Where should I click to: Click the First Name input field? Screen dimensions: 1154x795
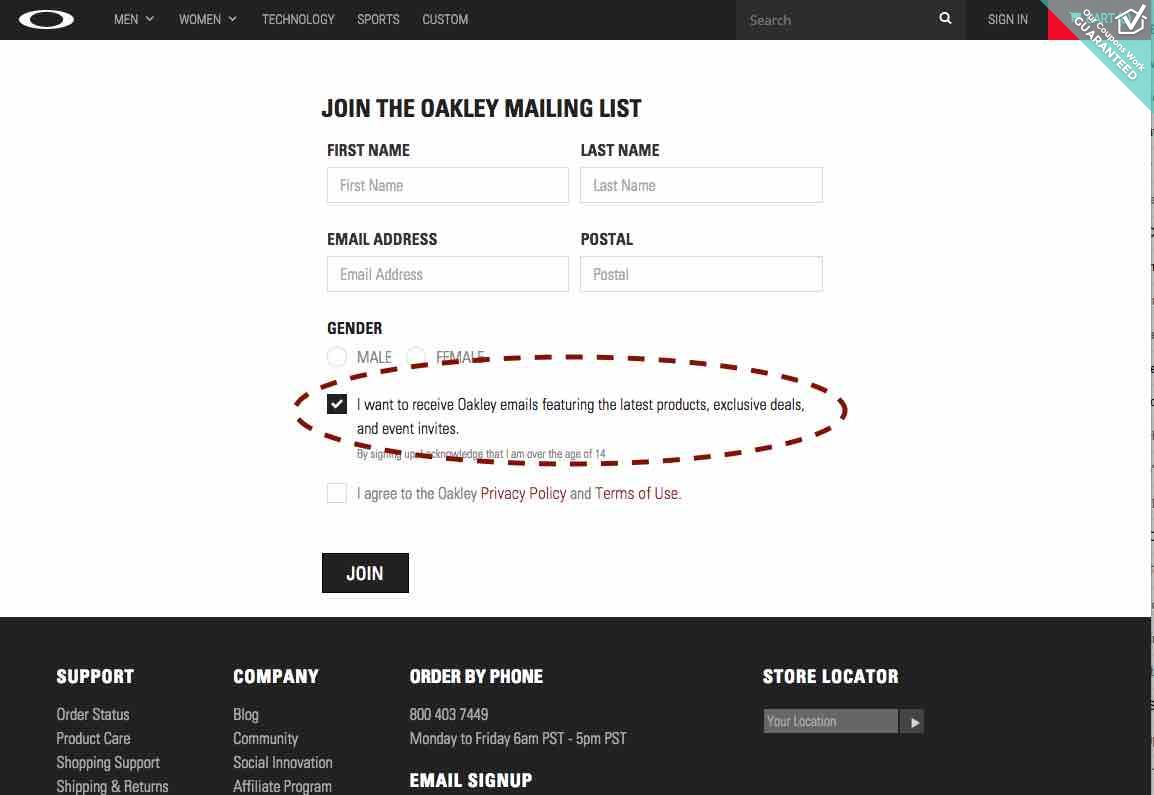pos(447,186)
